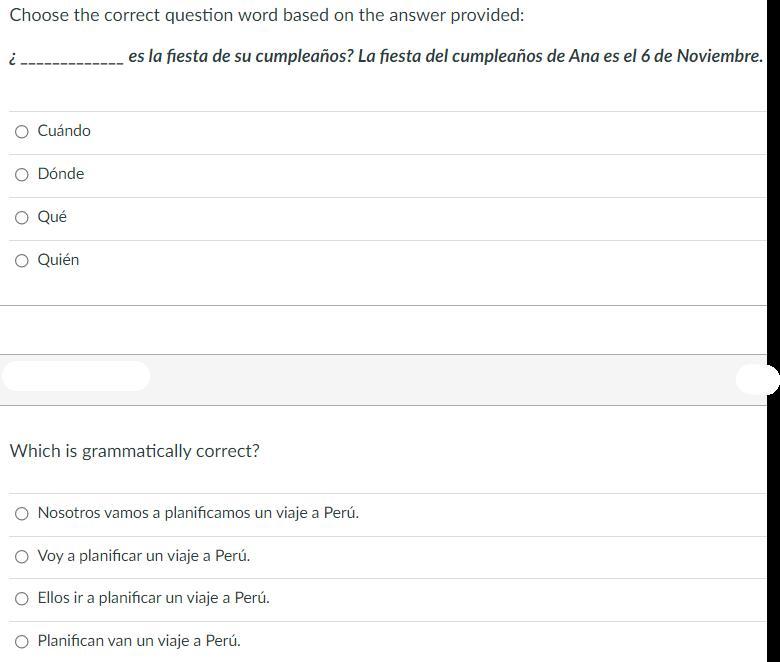The image size is (780, 662).
Task: Click 'Ellos ir a planificar un viaje' text
Action: [x=153, y=598]
